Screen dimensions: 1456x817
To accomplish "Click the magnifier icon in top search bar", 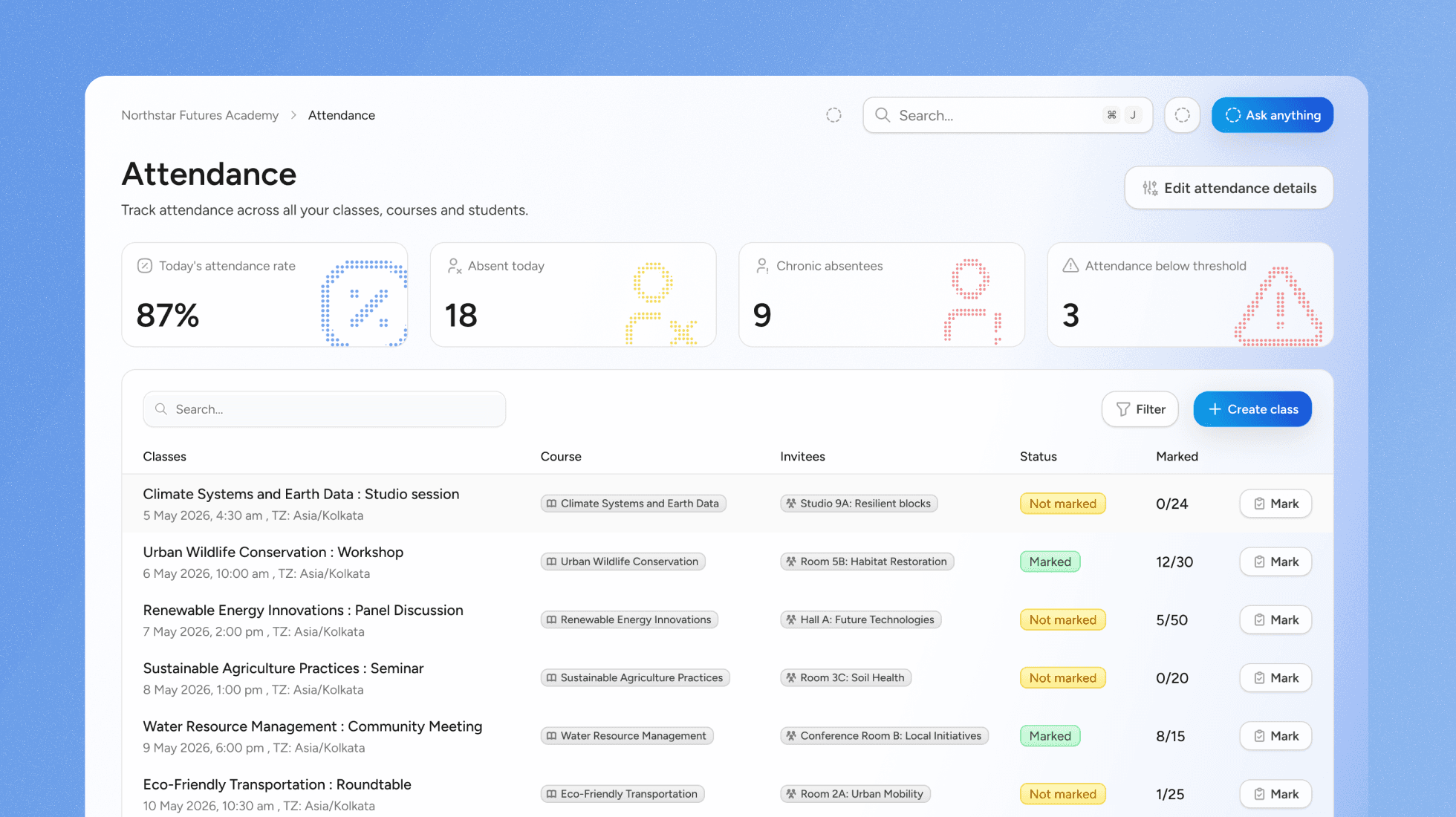I will tap(883, 115).
